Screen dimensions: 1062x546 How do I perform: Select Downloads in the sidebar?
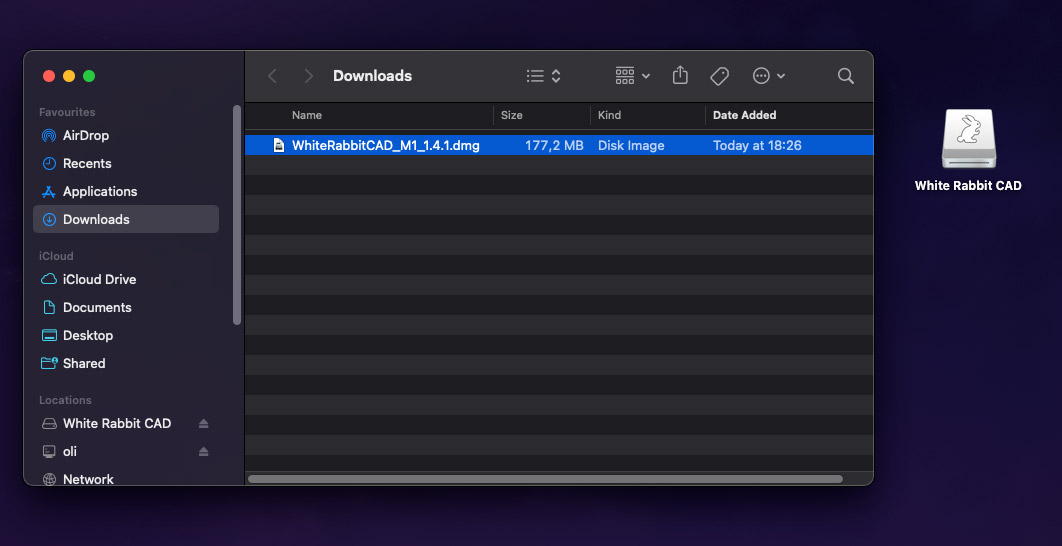[126, 219]
